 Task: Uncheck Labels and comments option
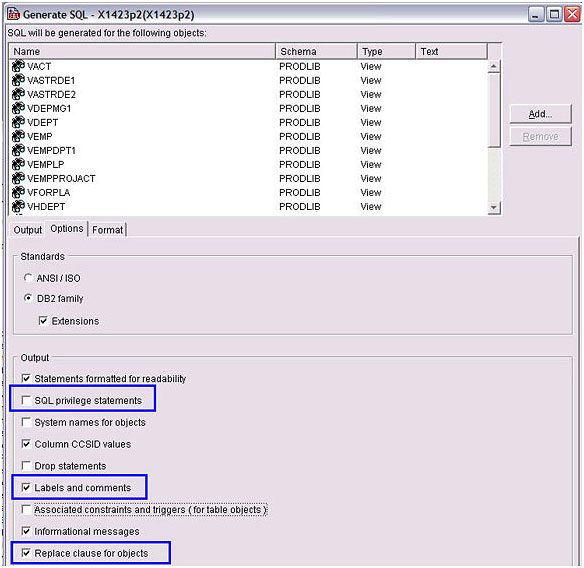click(26, 487)
